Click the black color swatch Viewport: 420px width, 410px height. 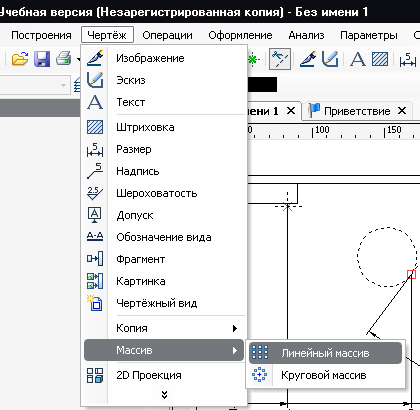262,84
